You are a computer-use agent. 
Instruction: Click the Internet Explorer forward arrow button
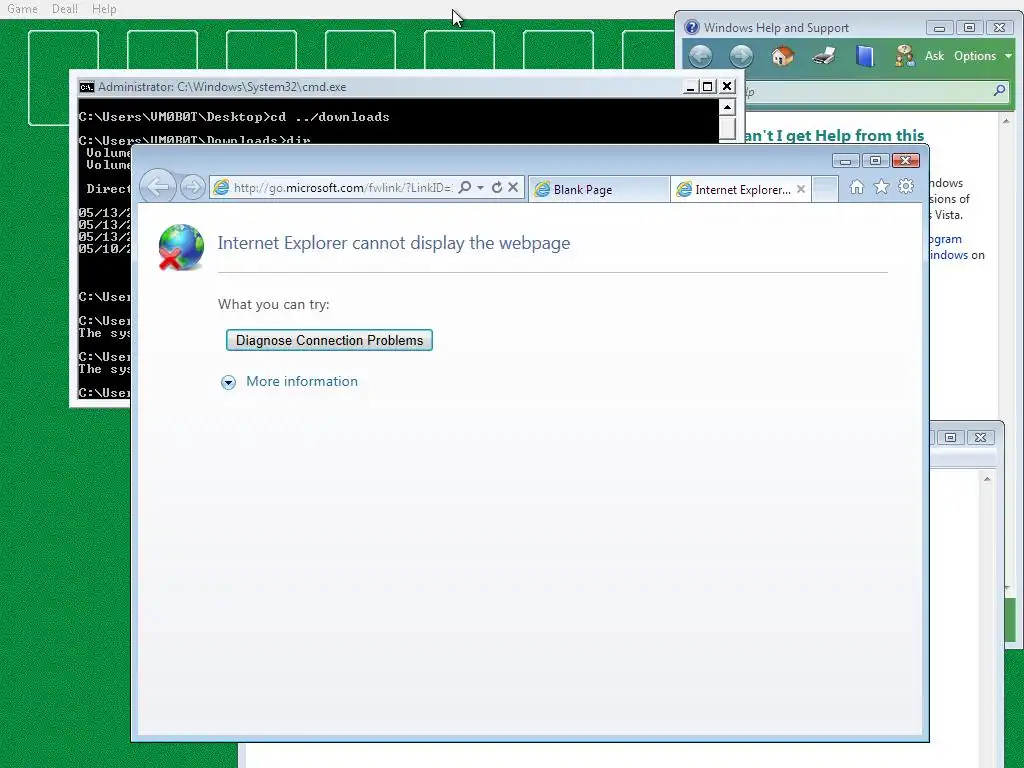click(193, 187)
